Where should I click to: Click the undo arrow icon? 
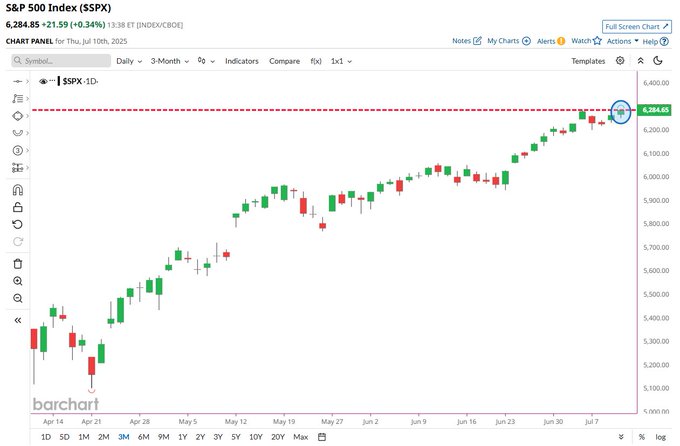(x=18, y=224)
